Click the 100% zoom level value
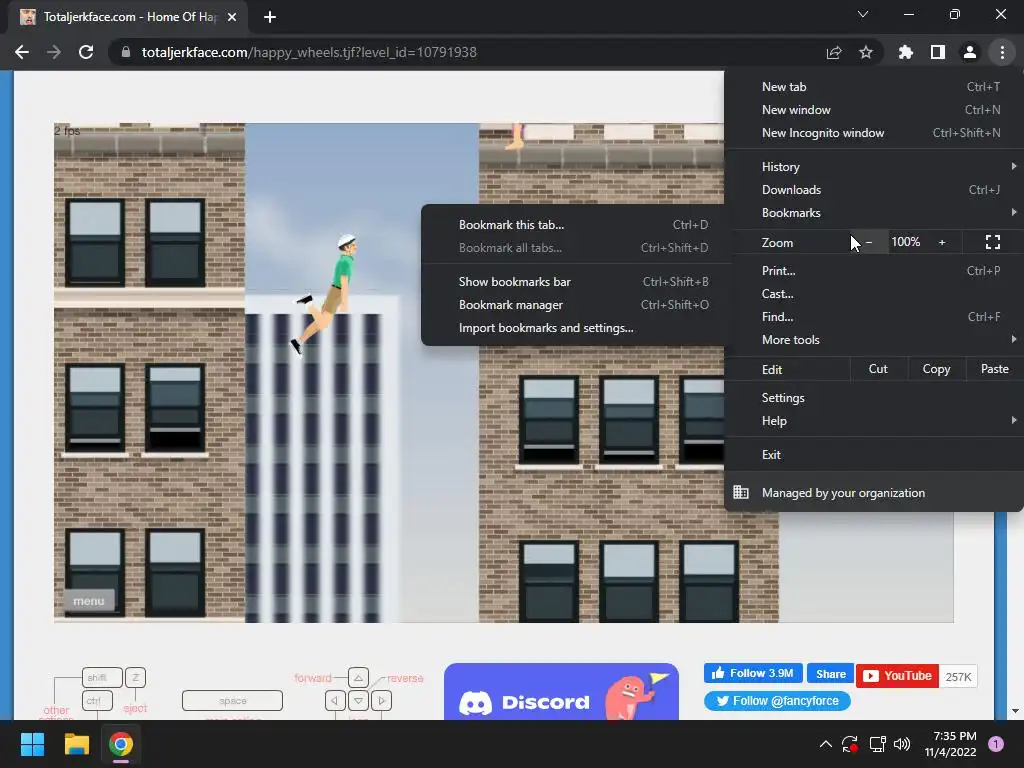This screenshot has height=768, width=1024. (905, 242)
